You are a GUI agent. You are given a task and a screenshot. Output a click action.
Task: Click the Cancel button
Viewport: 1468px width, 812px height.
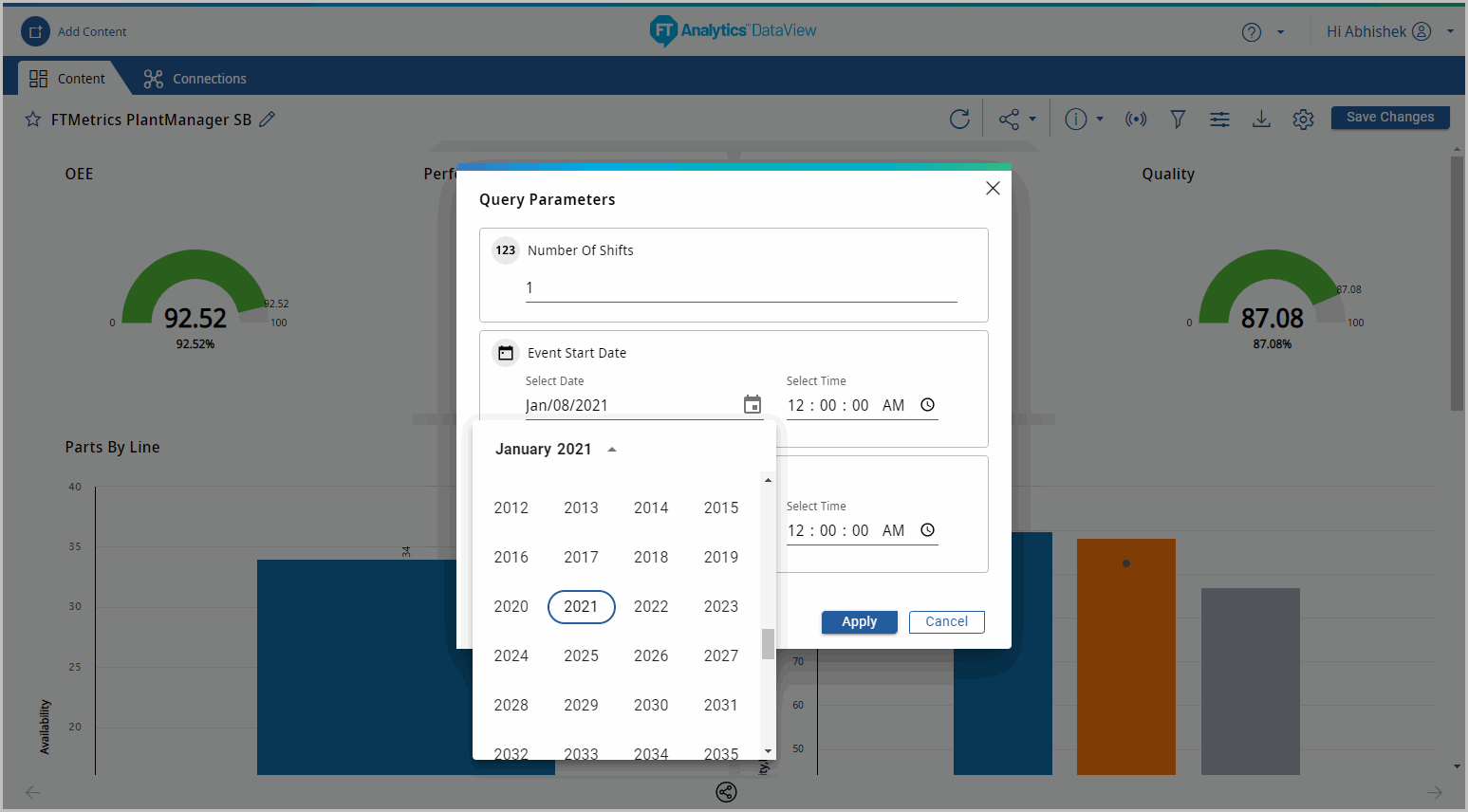947,621
